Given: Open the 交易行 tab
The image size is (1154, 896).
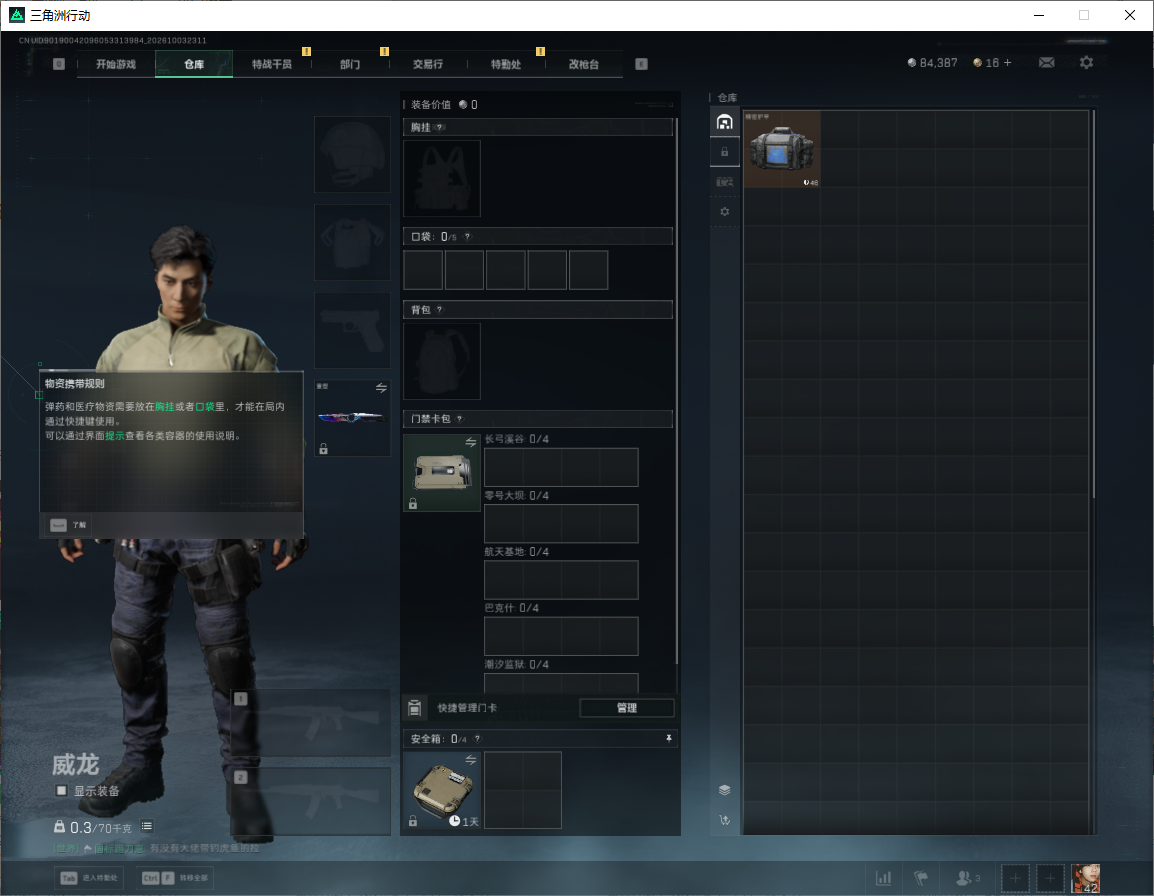Looking at the screenshot, I should (x=428, y=64).
